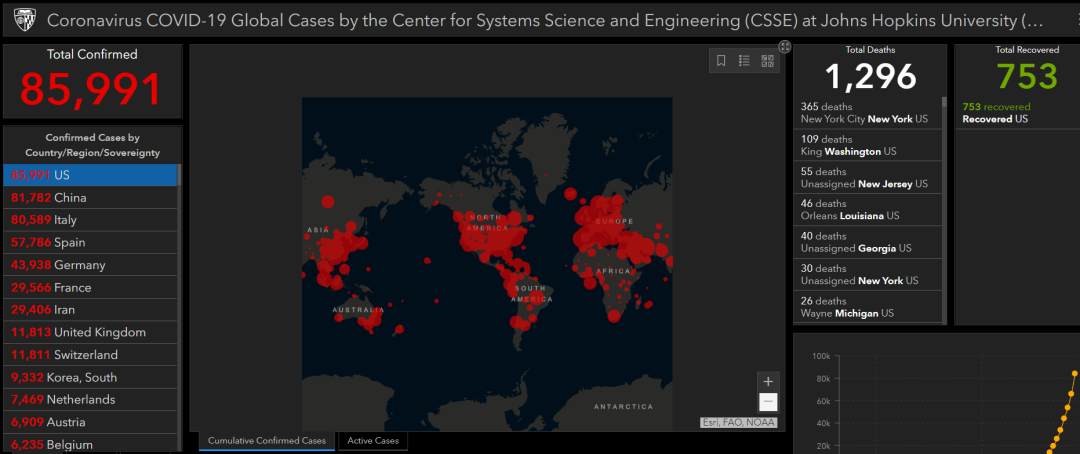Image resolution: width=1080 pixels, height=454 pixels.
Task: Click the Australia label on map
Action: (357, 310)
